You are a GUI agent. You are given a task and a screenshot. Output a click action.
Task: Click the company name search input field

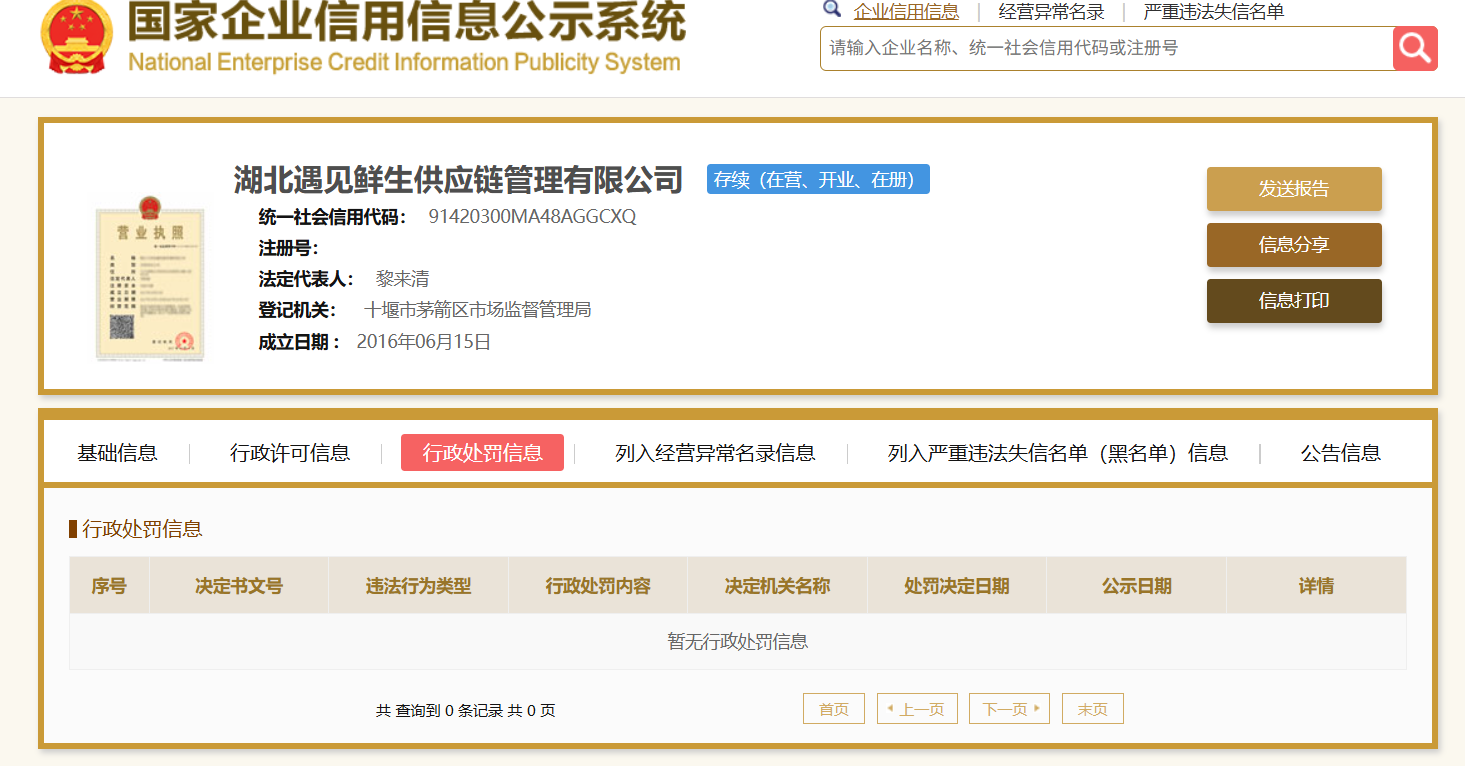click(1107, 48)
